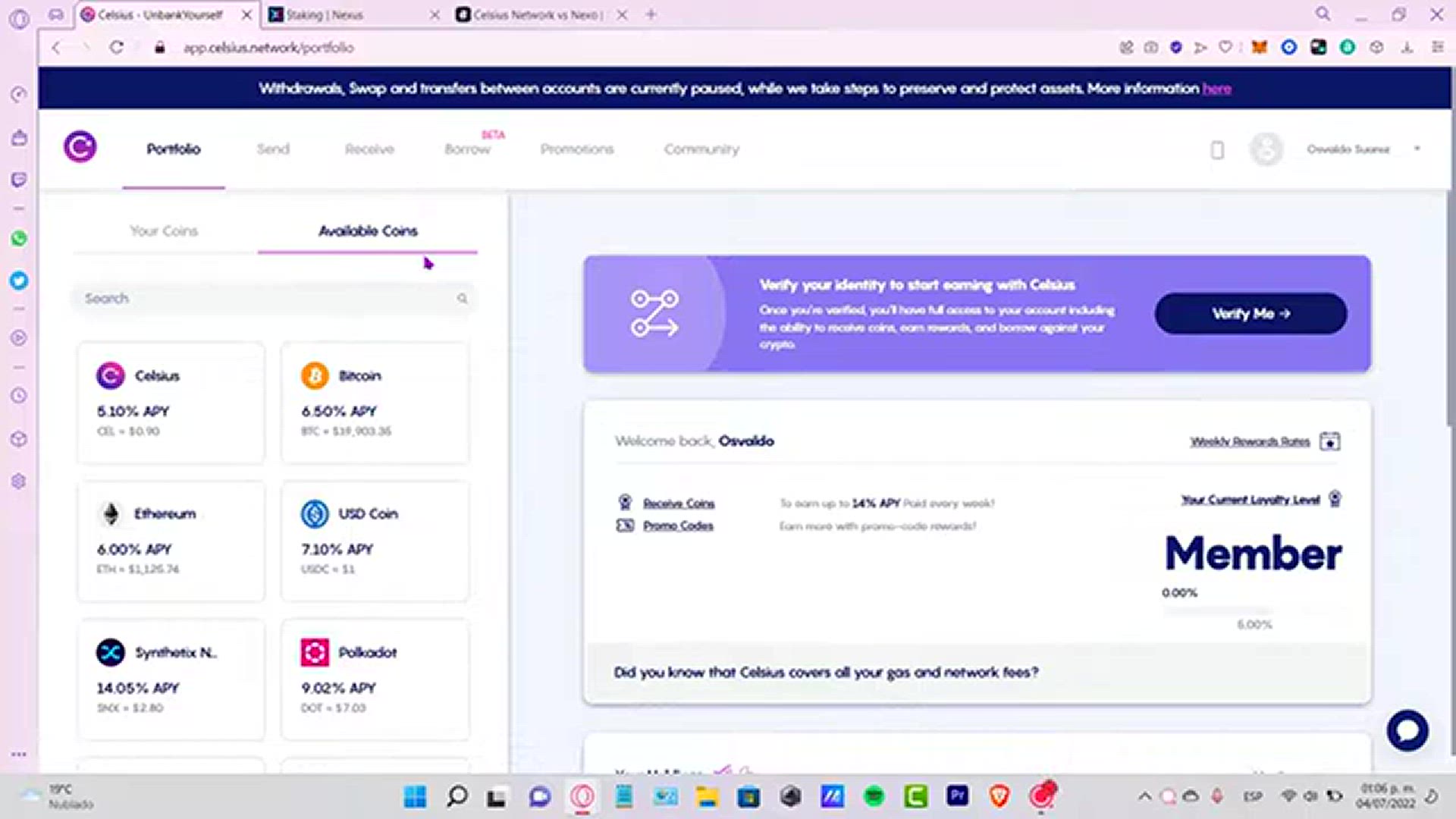This screenshot has height=819, width=1456.
Task: Open sidebar settings gear
Action: [x=19, y=482]
